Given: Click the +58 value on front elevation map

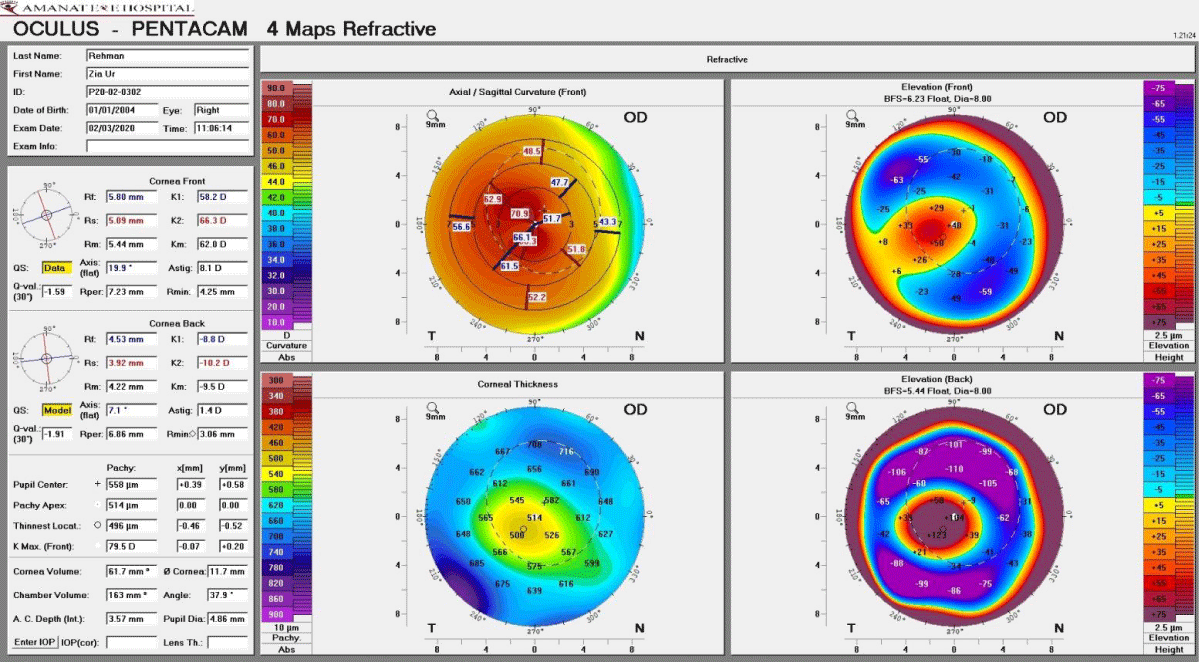Looking at the screenshot, I should [x=938, y=243].
